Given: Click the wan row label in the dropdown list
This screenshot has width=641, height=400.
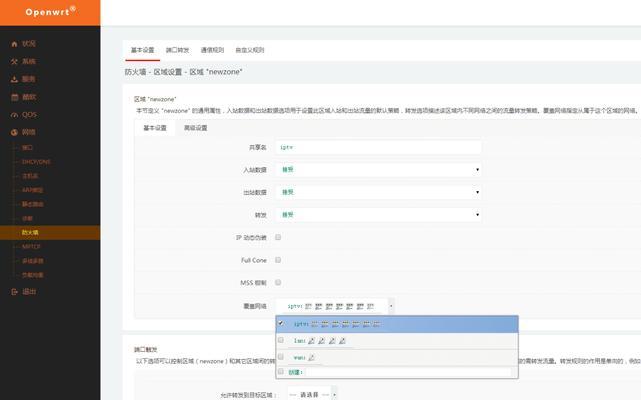Looking at the screenshot, I should pos(299,358).
